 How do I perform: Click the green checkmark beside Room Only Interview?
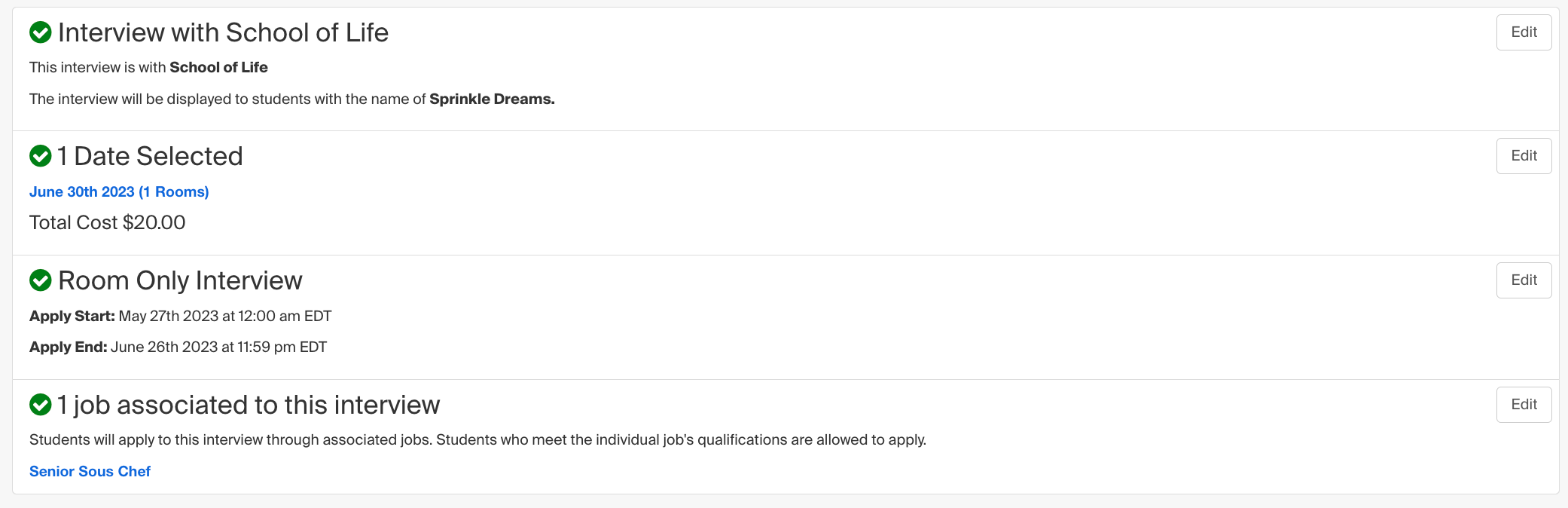point(40,280)
